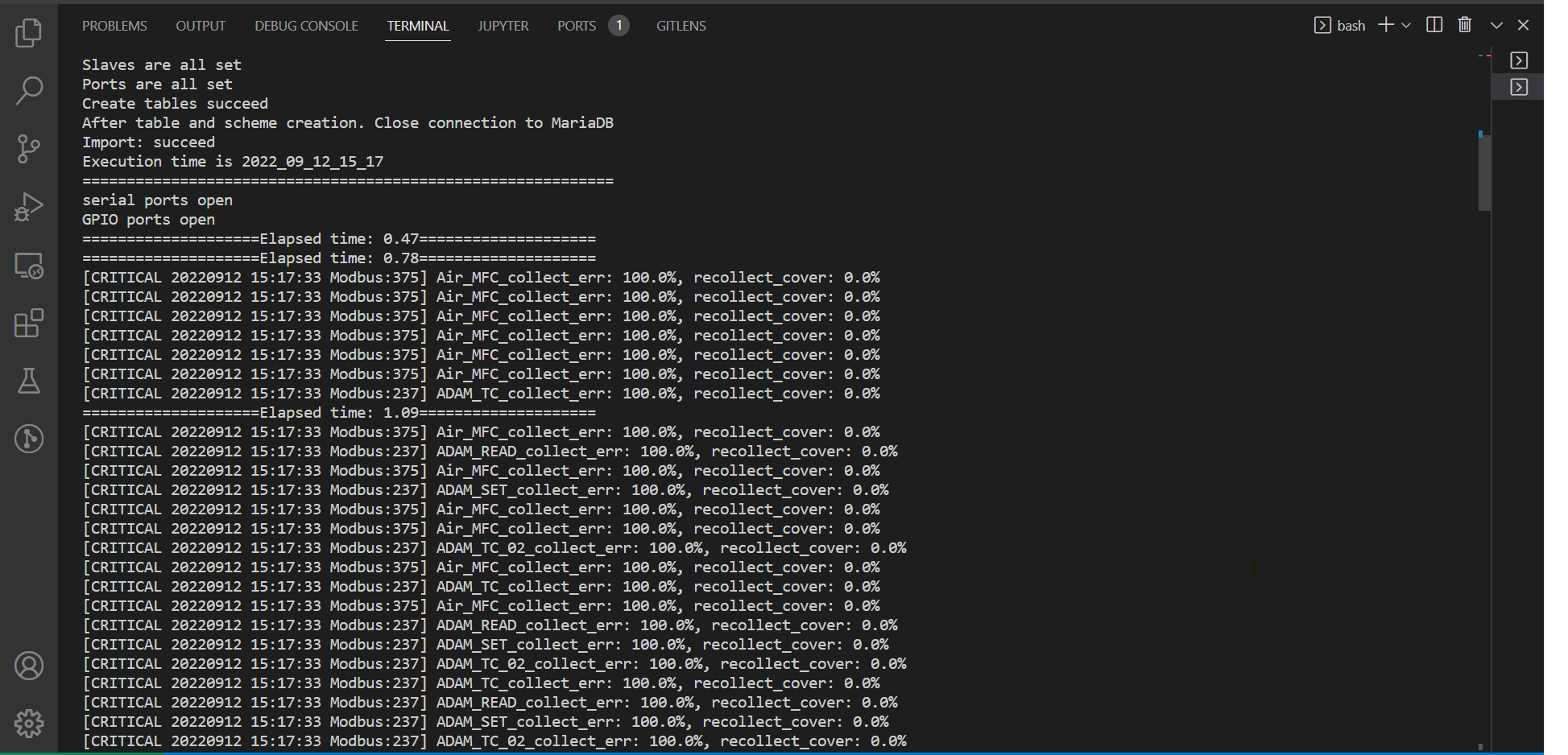Open the Explorer view in the sidebar
1568x755 pixels.
click(x=30, y=32)
